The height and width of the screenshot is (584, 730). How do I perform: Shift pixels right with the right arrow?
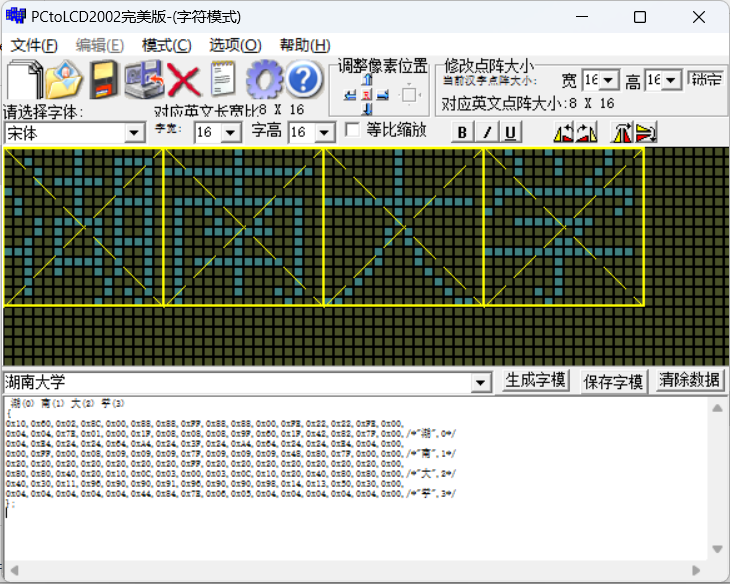tap(383, 95)
